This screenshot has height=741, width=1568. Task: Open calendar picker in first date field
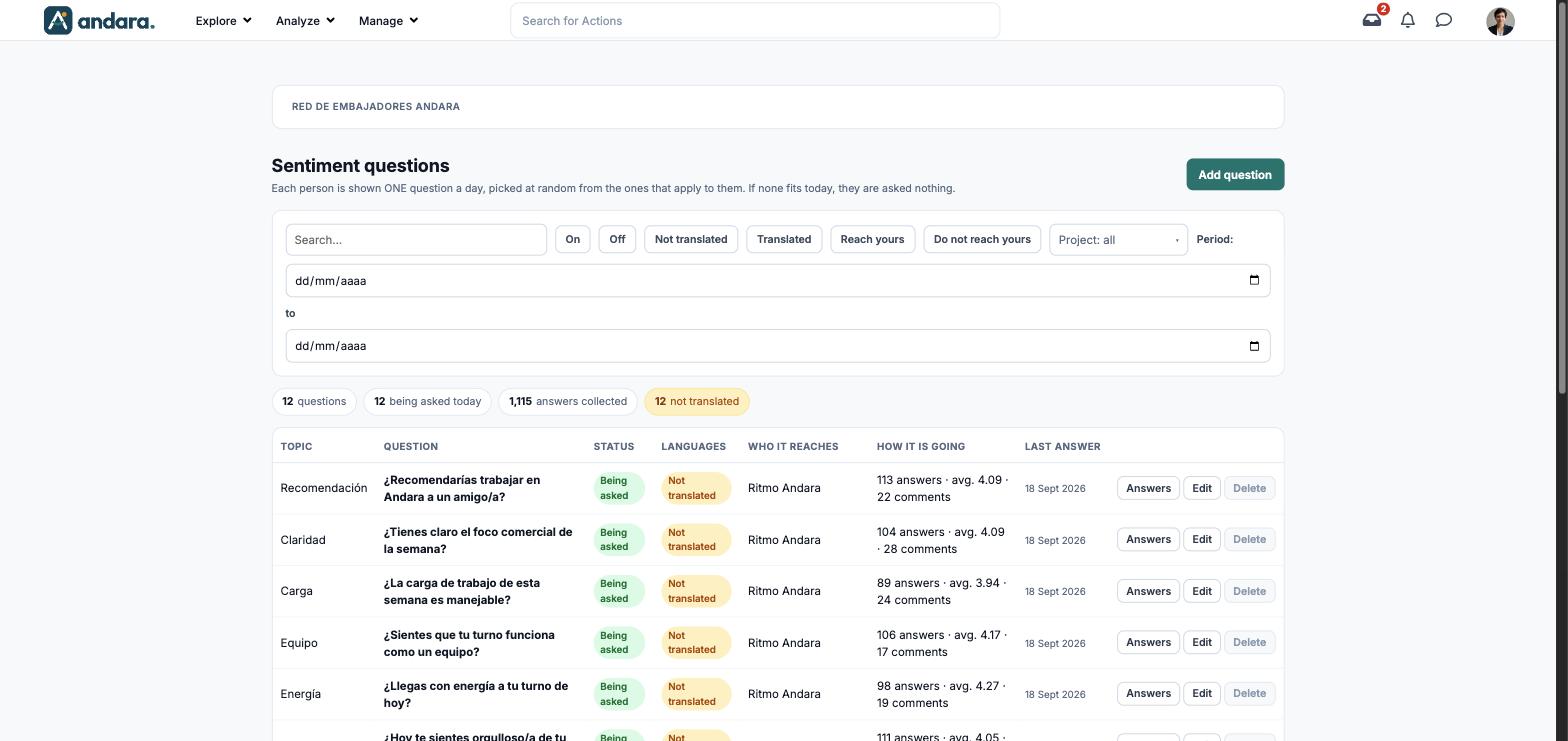[1254, 281]
